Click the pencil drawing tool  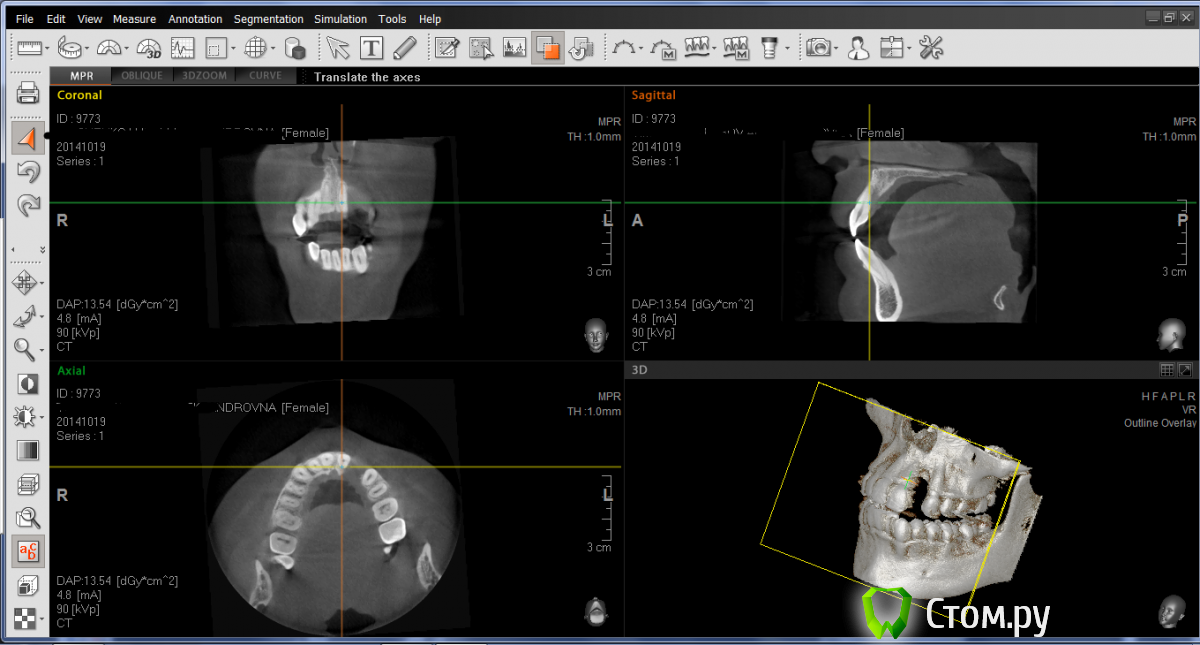404,47
